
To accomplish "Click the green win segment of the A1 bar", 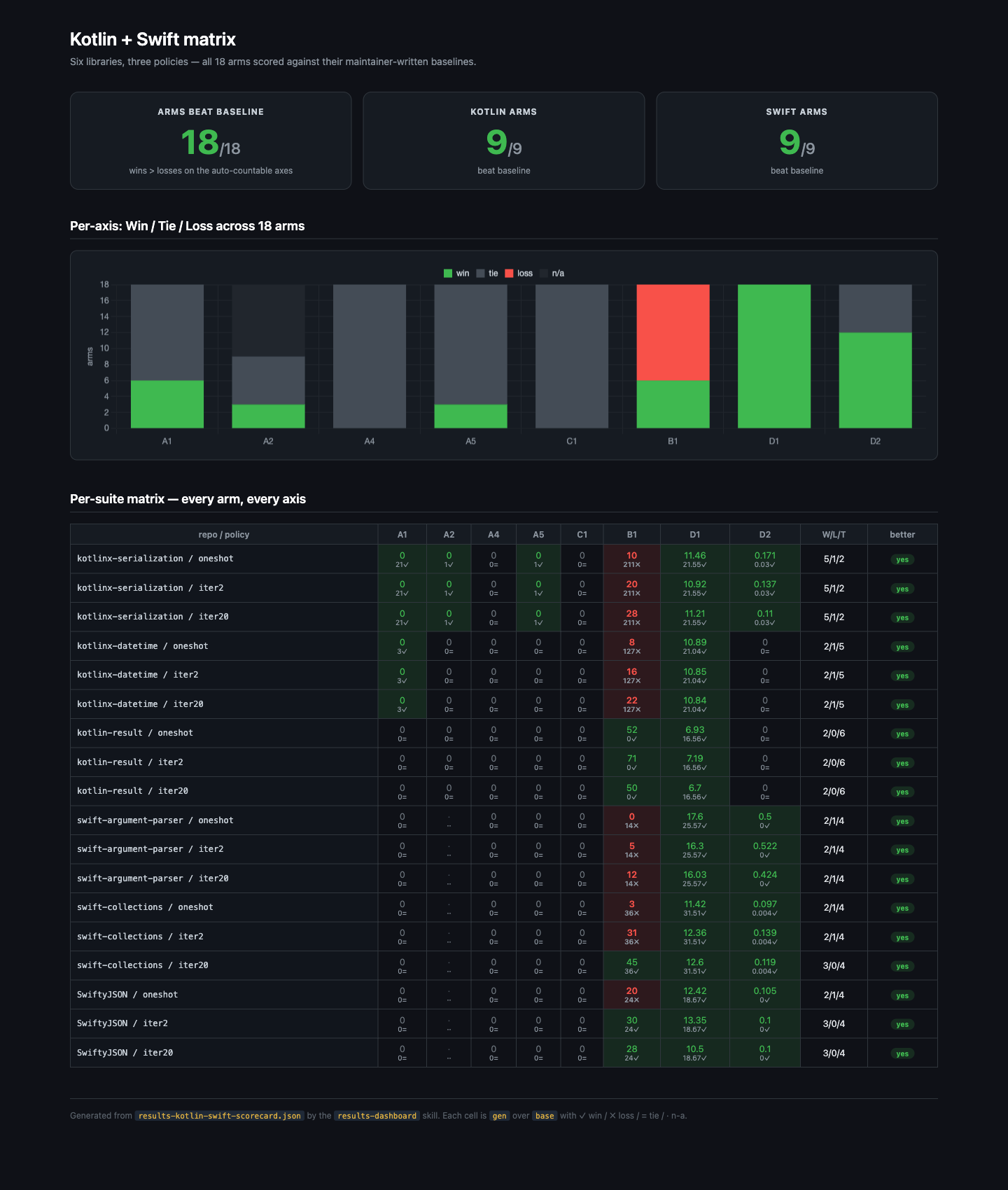I will (x=167, y=404).
